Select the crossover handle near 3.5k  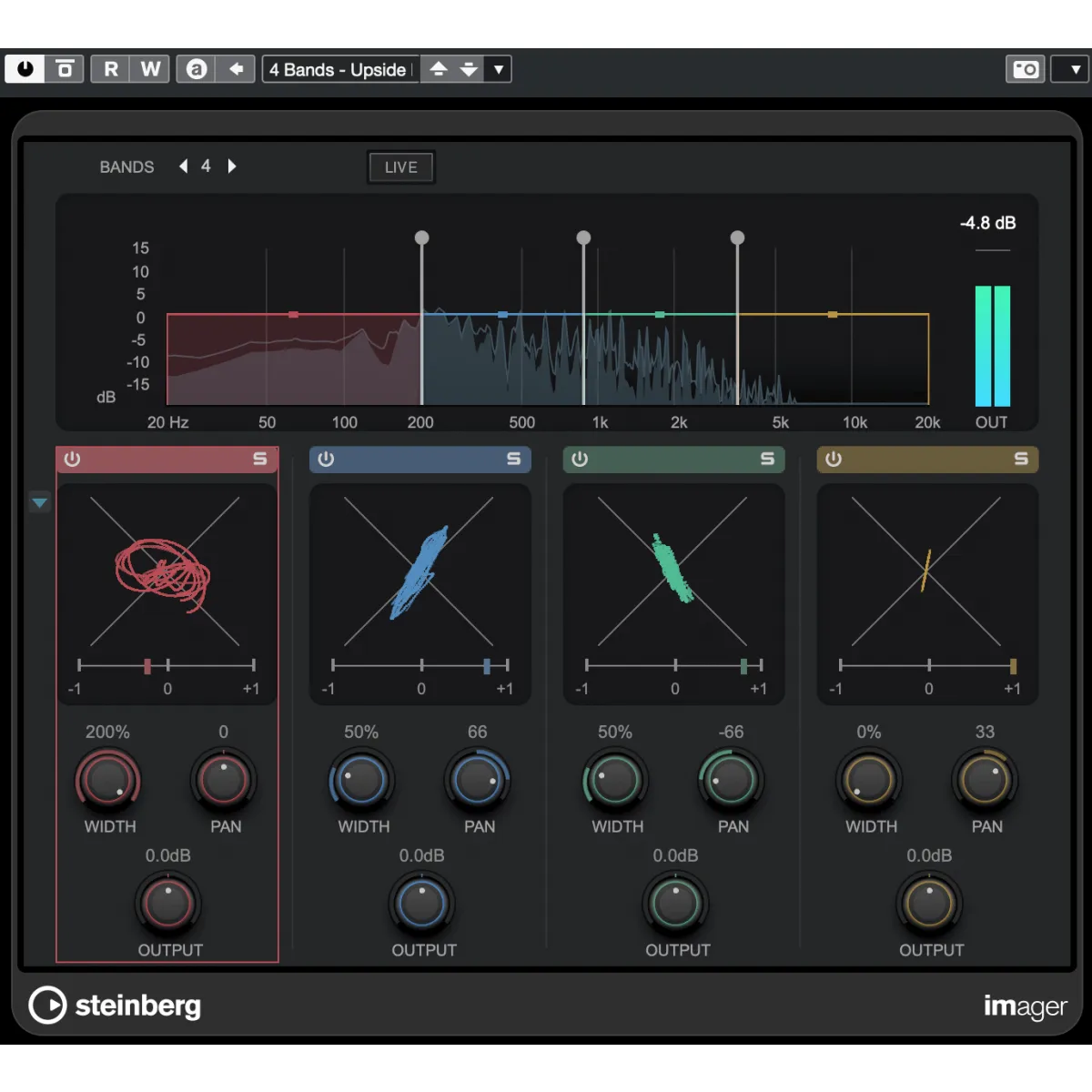point(737,238)
